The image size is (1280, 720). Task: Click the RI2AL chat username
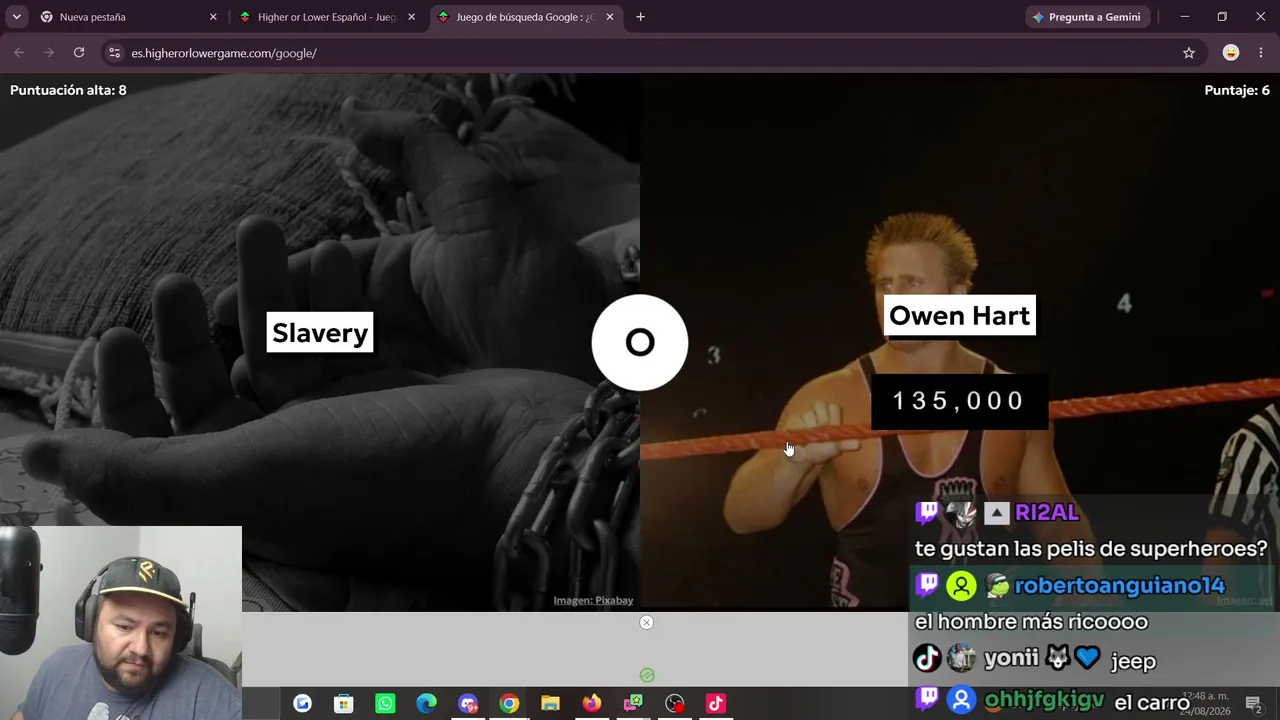[1047, 512]
